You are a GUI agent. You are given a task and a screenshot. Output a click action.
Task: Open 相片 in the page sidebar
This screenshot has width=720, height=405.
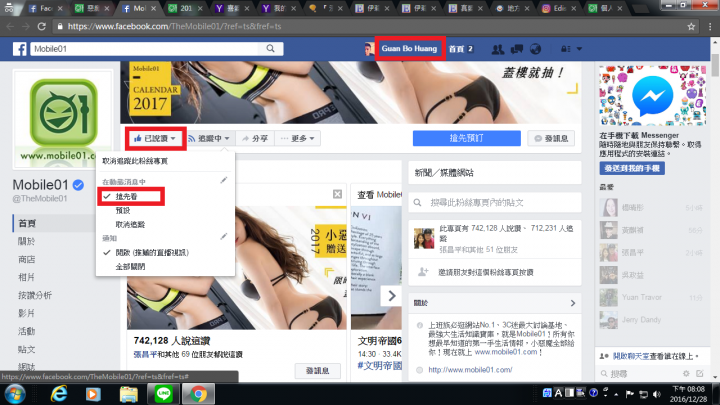pyautogui.click(x=26, y=277)
